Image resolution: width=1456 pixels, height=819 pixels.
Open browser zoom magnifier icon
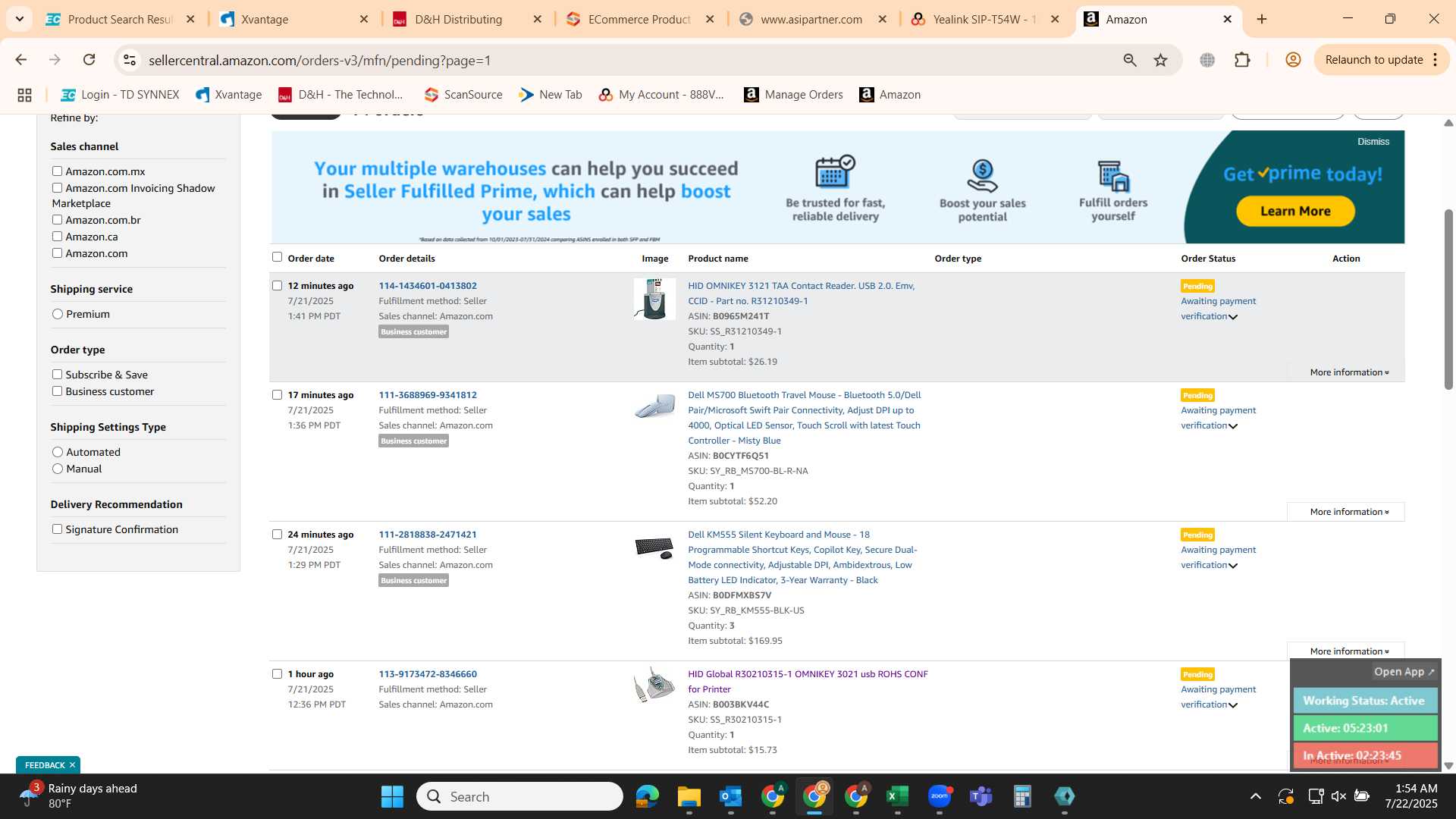tap(1130, 60)
